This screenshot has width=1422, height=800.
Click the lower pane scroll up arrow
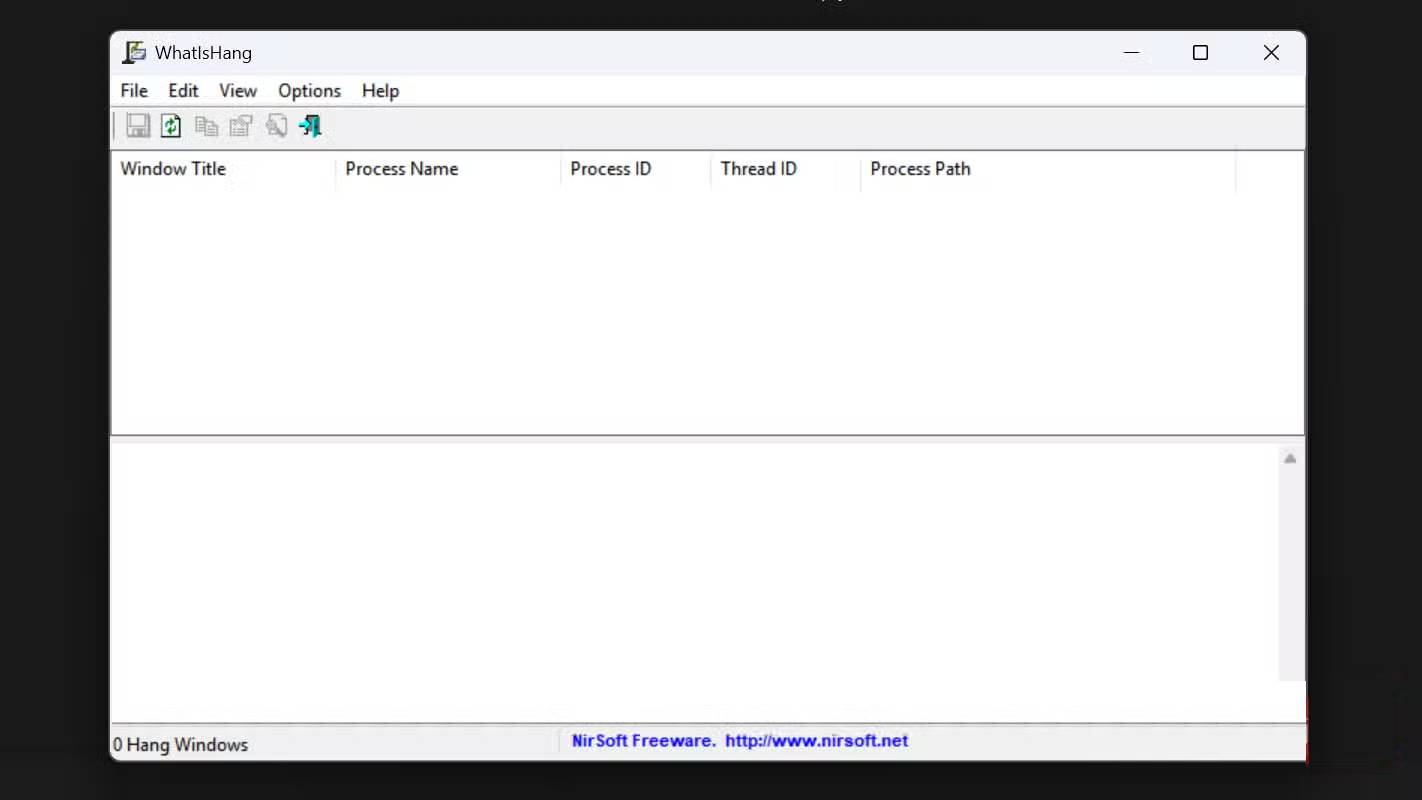(1290, 459)
